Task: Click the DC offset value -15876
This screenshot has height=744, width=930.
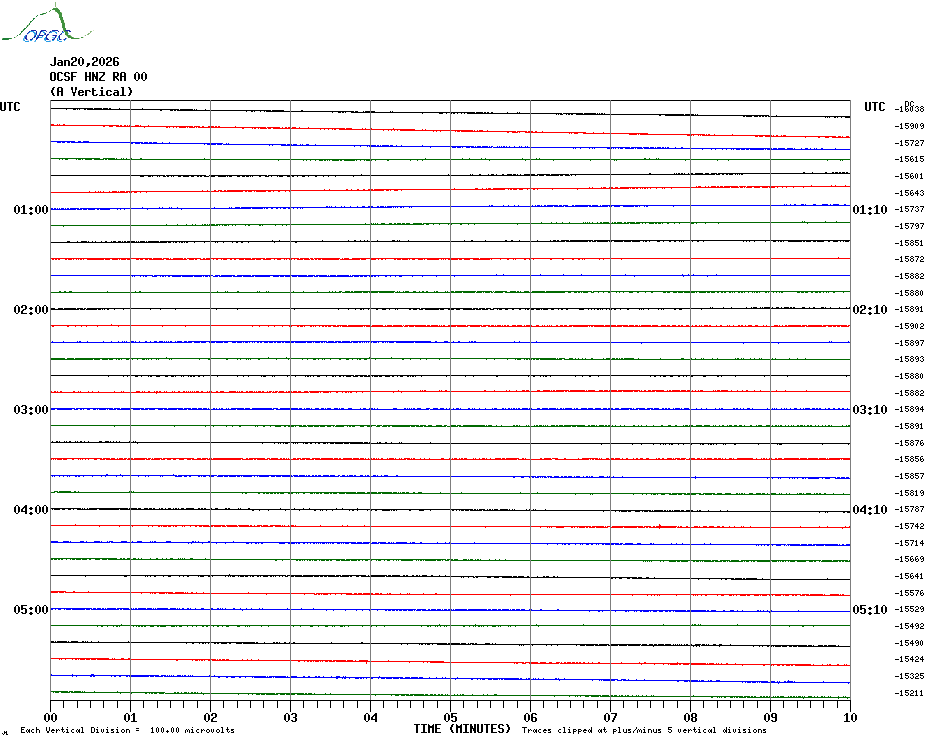Action: 909,443
